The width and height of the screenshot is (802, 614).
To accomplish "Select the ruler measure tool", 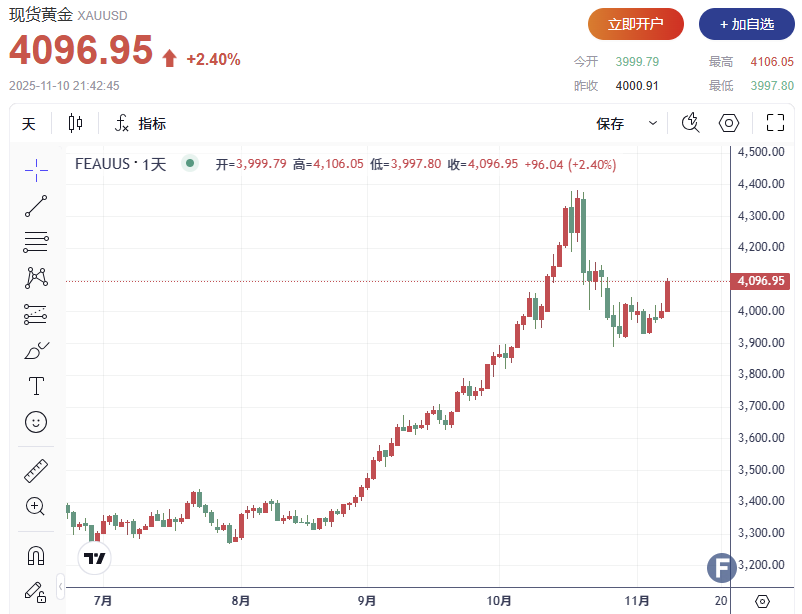I will pyautogui.click(x=36, y=470).
